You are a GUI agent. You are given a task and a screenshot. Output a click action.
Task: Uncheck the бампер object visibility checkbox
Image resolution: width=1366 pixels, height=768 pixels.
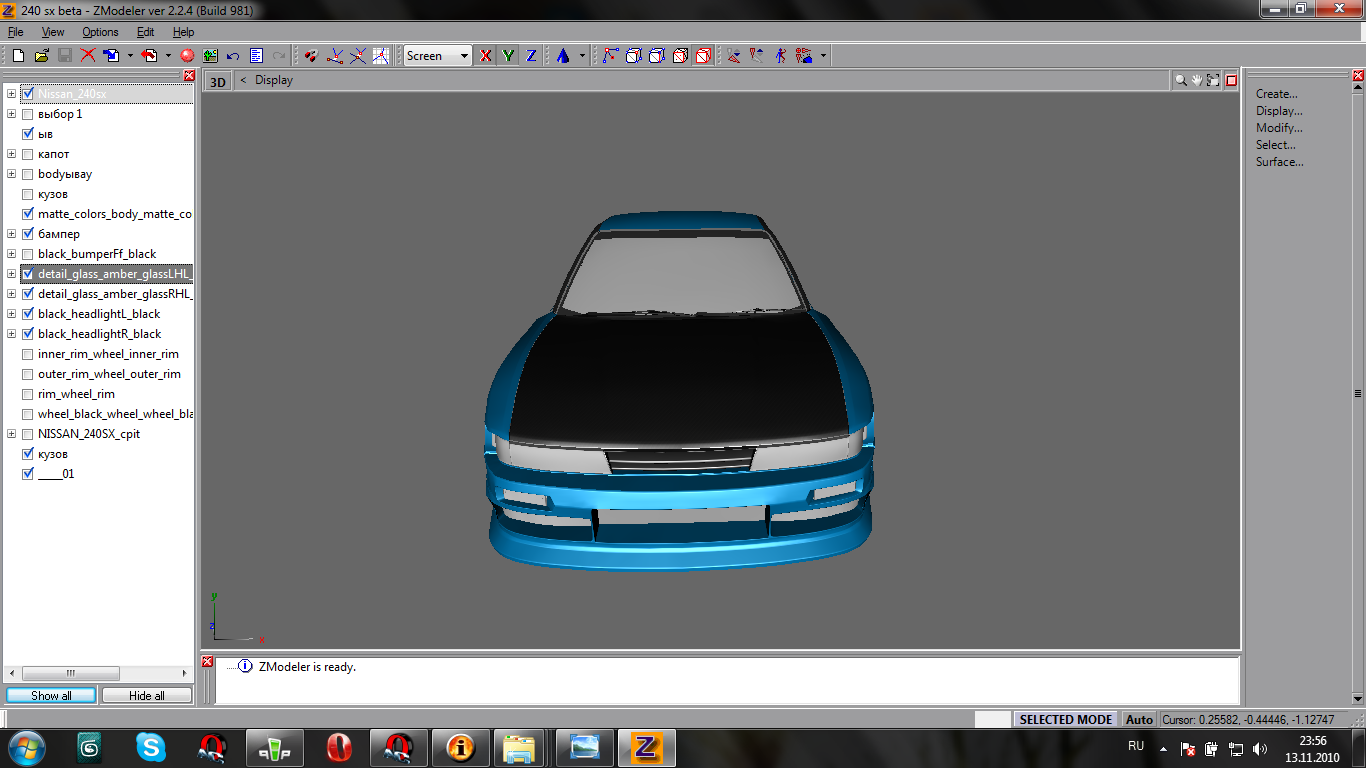click(x=28, y=234)
